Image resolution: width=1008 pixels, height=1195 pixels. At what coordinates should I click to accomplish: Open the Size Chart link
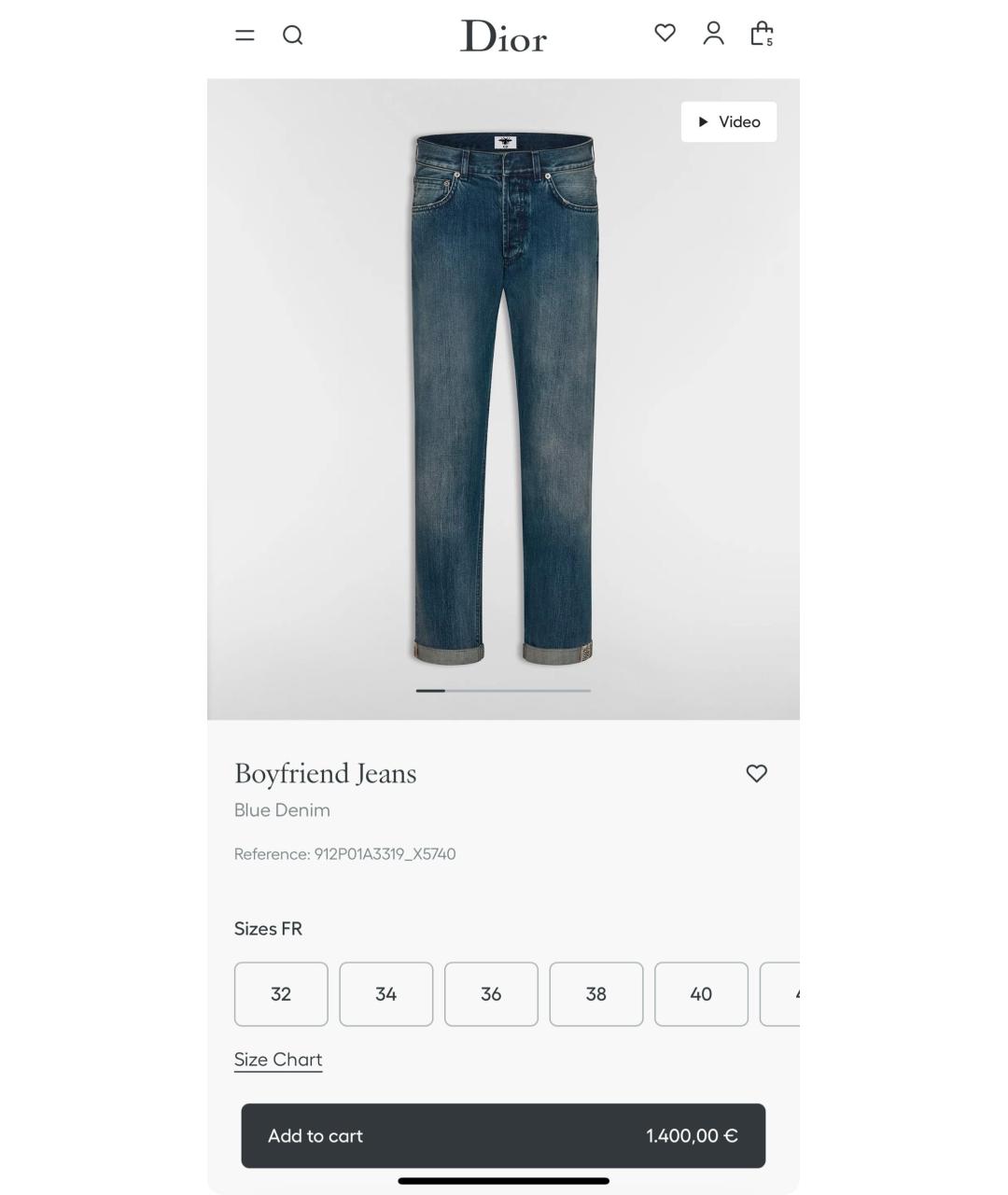coord(278,1060)
